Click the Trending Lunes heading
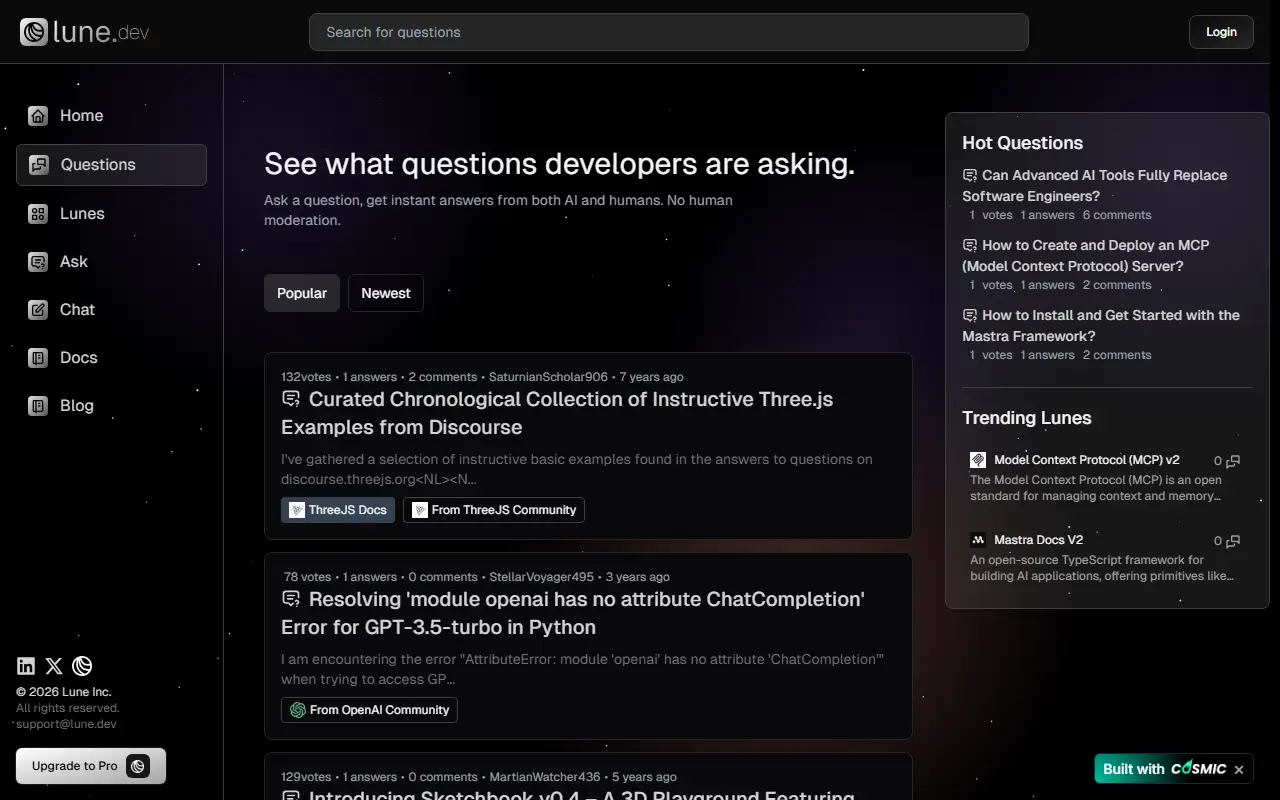This screenshot has height=800, width=1280. click(1027, 418)
